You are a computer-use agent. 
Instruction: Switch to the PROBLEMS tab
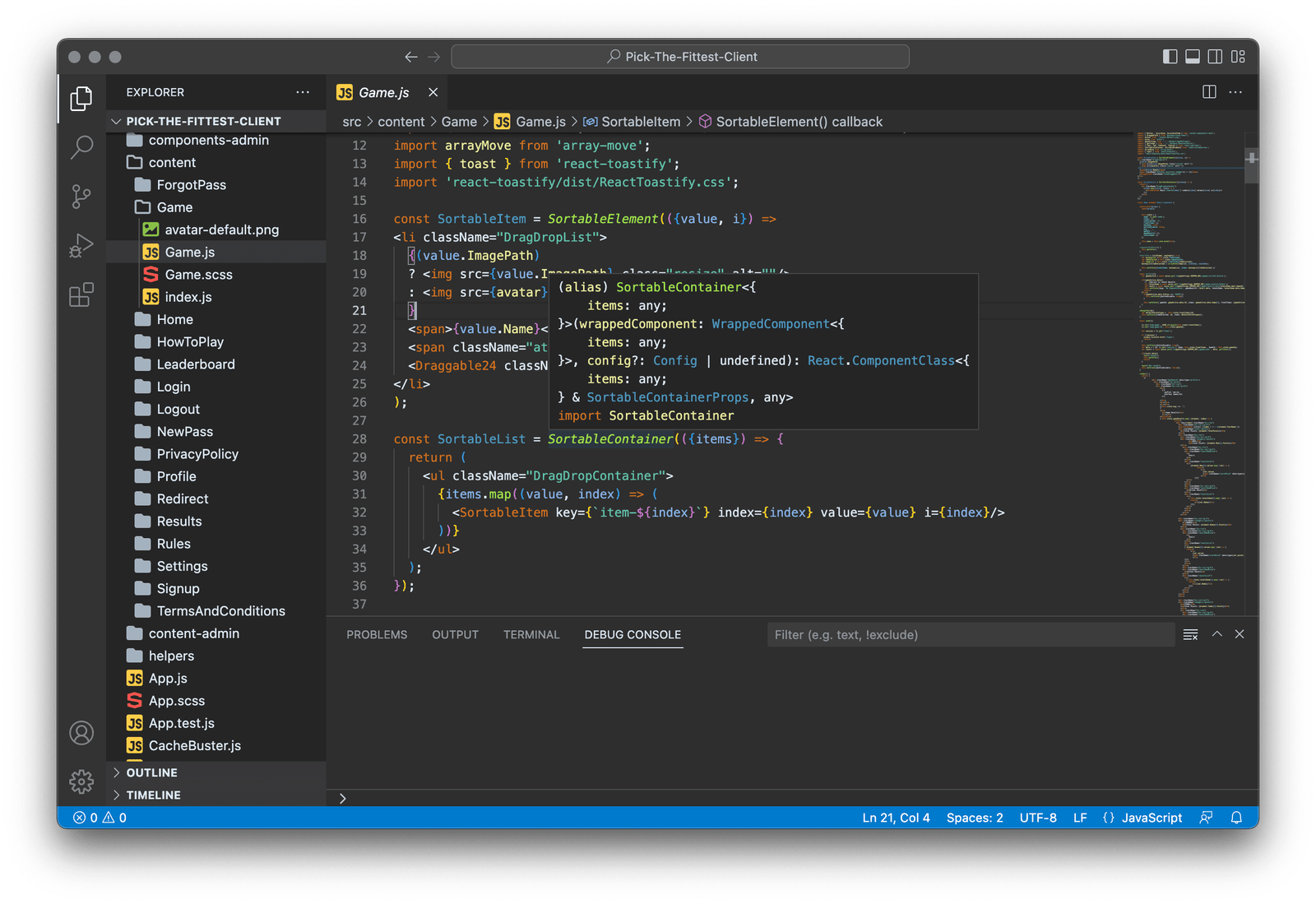tap(377, 634)
